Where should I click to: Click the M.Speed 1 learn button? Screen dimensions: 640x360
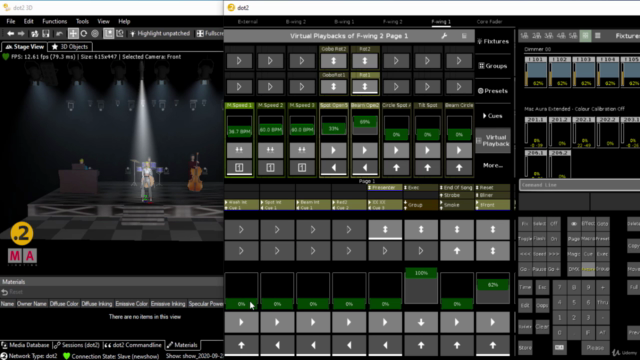[x=239, y=167]
